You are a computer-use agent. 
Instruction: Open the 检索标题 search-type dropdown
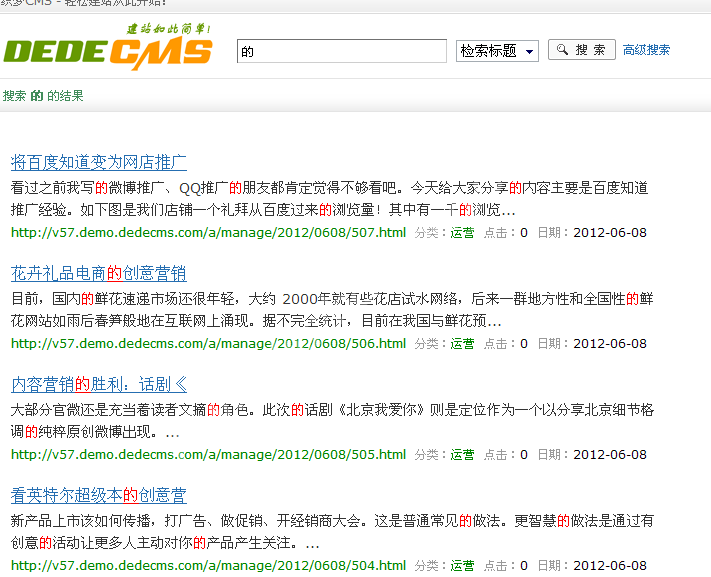coord(497,51)
